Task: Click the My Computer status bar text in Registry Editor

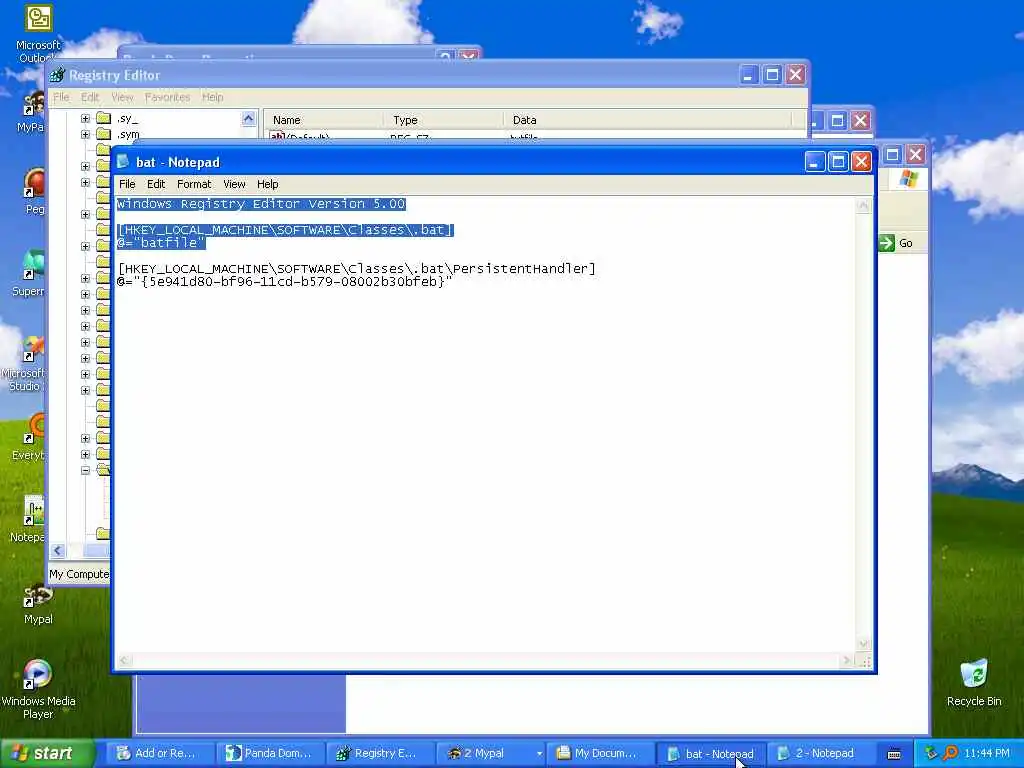Action: point(79,574)
